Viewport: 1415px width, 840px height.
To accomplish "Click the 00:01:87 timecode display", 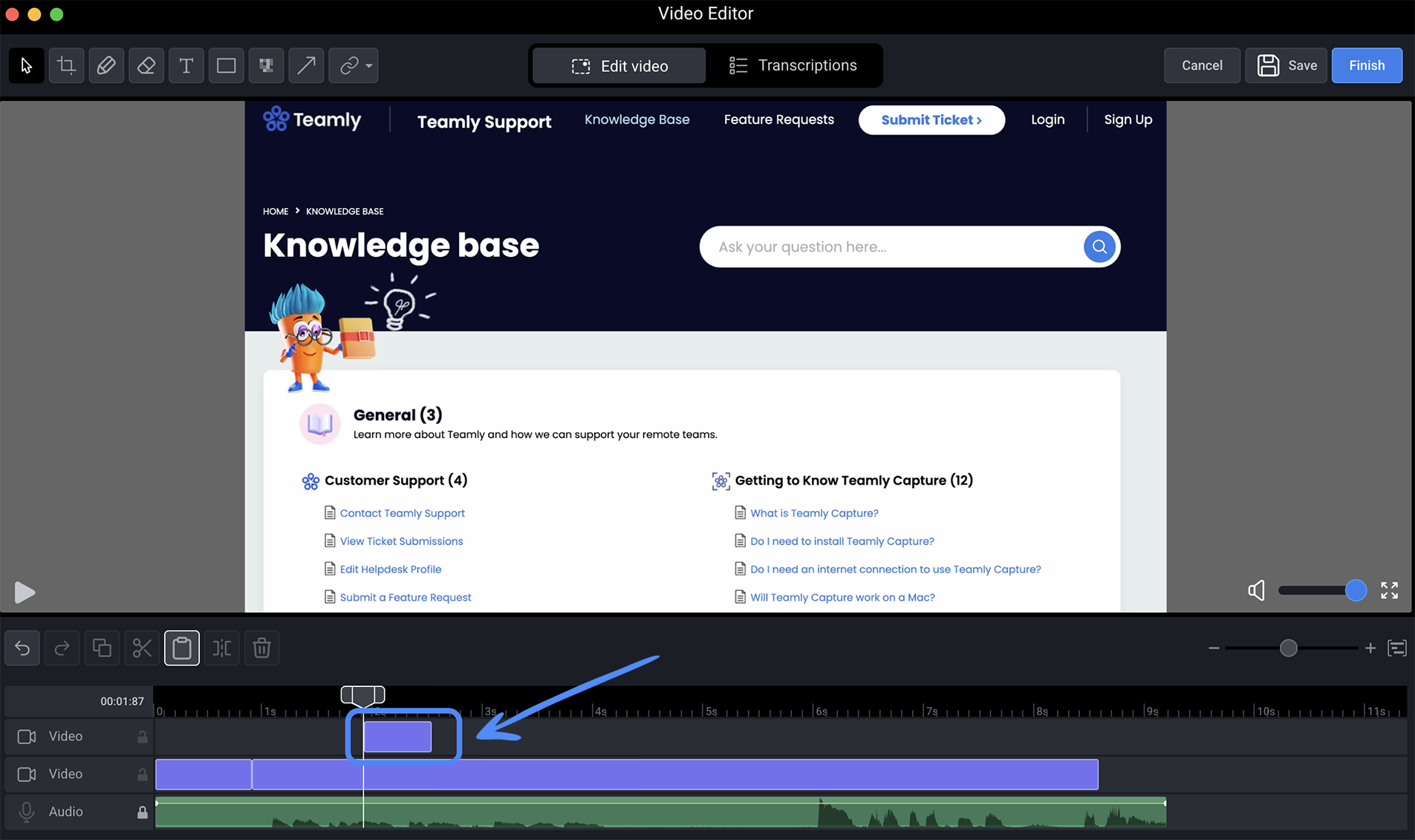I will 123,701.
